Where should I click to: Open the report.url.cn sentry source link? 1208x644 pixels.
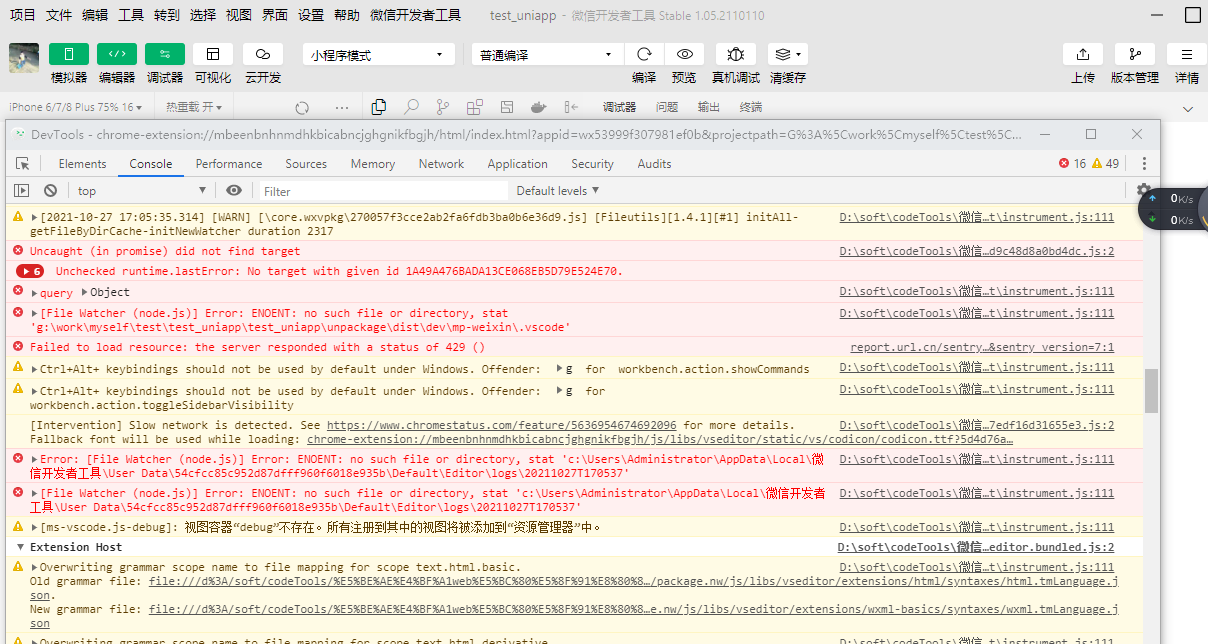pyautogui.click(x=982, y=347)
